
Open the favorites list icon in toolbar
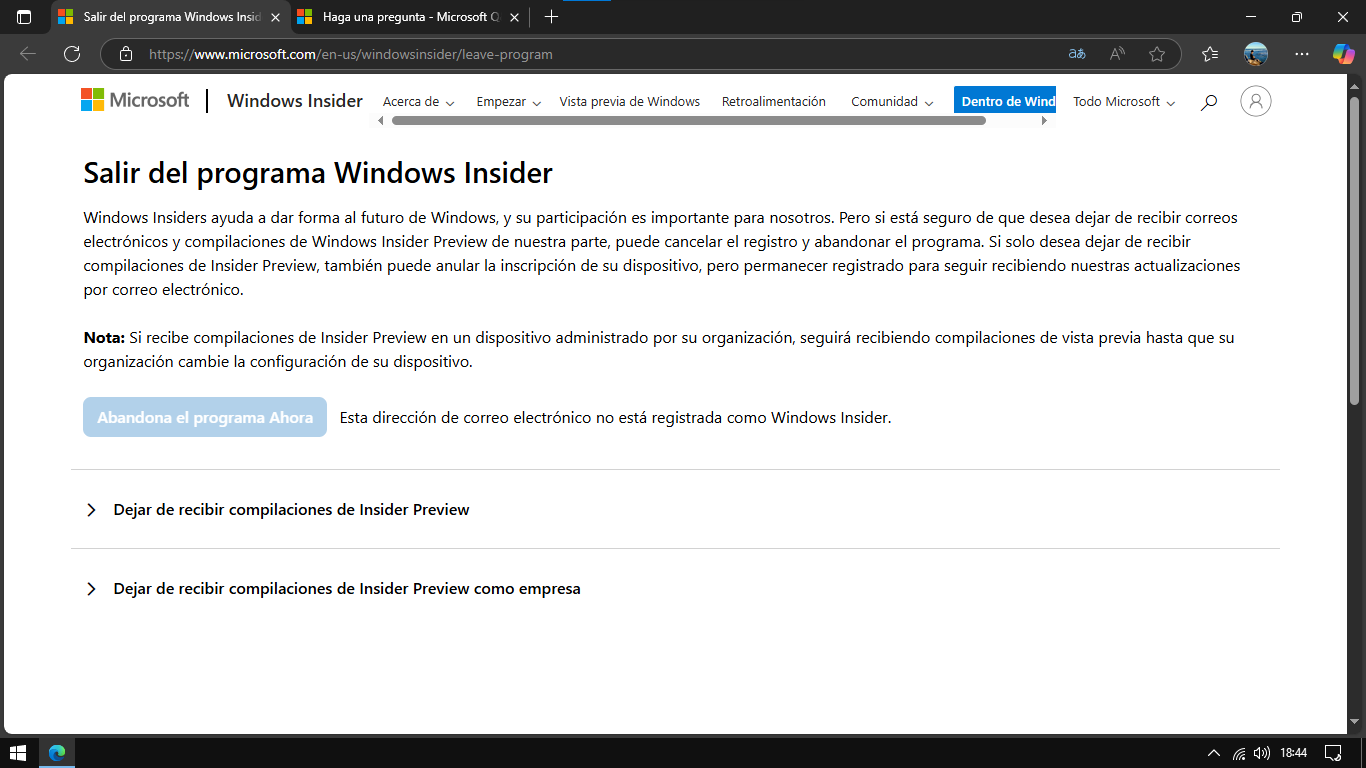pyautogui.click(x=1210, y=54)
